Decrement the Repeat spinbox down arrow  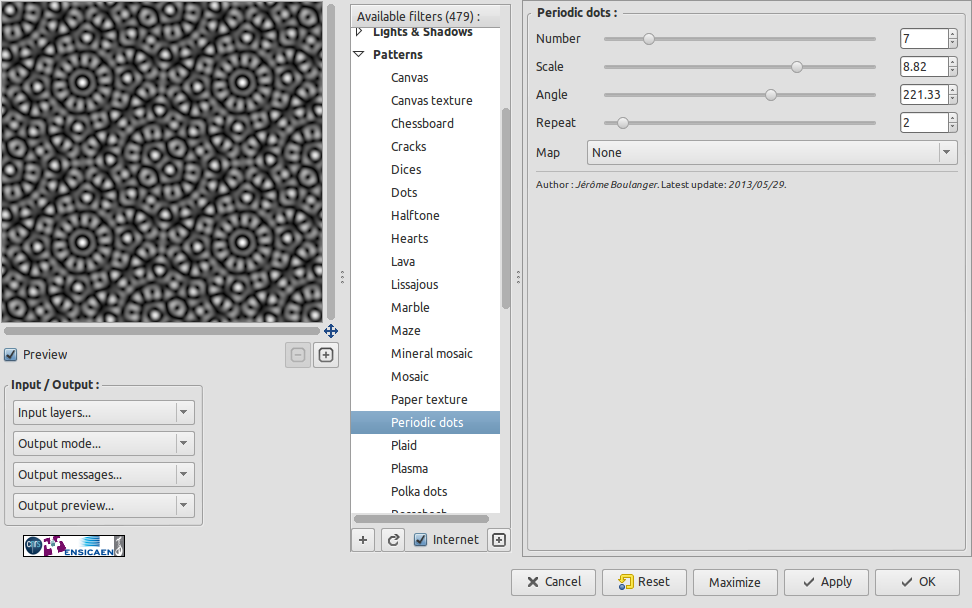click(953, 127)
